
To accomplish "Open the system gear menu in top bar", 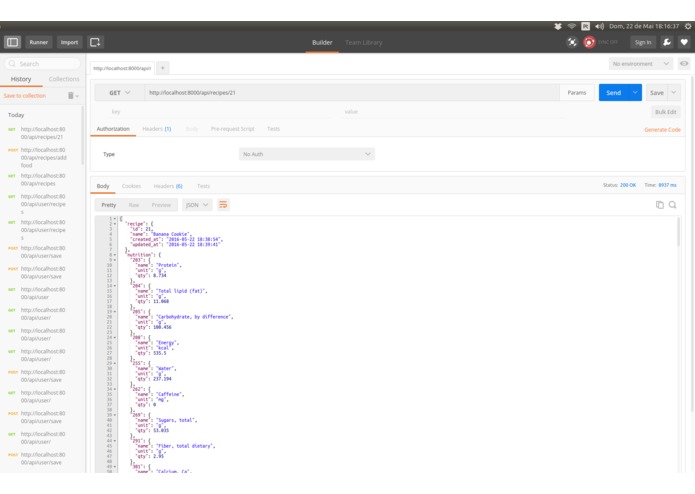I will point(688,26).
